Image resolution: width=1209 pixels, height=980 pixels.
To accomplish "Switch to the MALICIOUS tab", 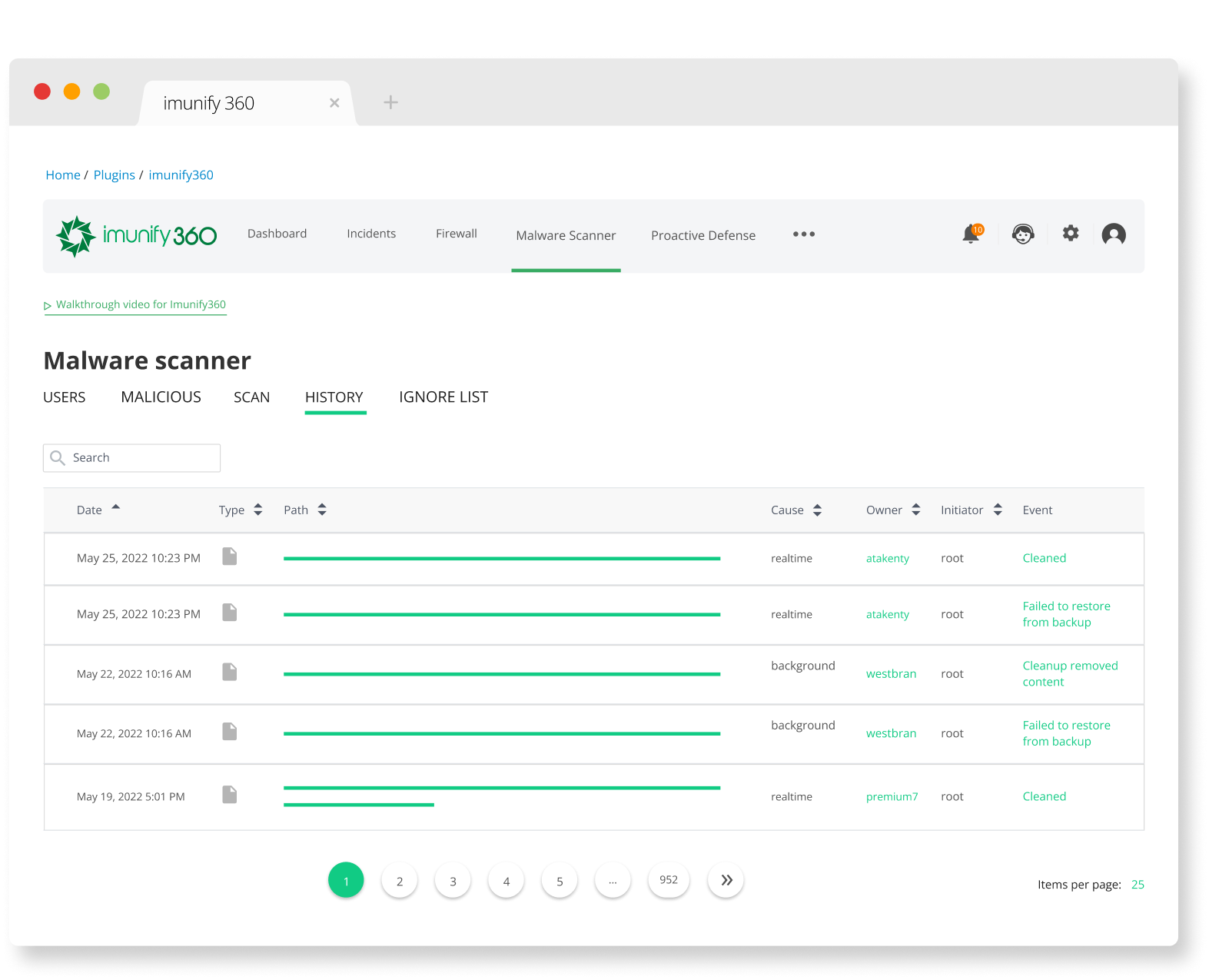I will click(x=161, y=397).
